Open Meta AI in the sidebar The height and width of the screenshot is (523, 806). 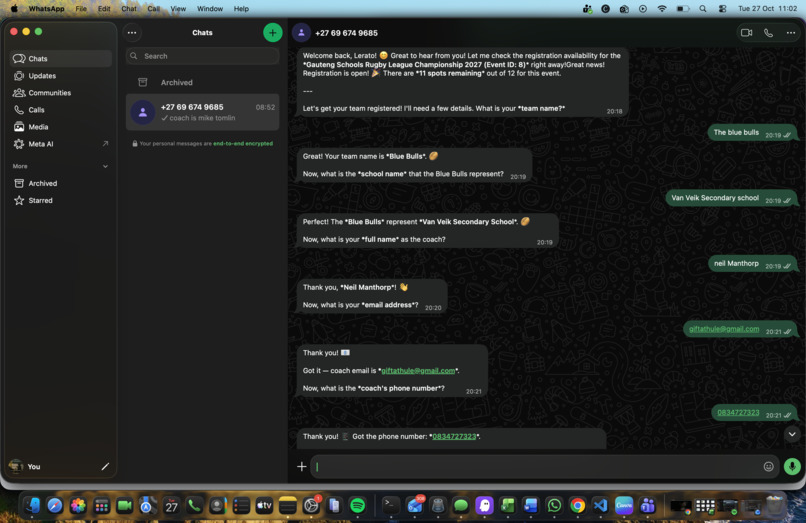point(61,144)
